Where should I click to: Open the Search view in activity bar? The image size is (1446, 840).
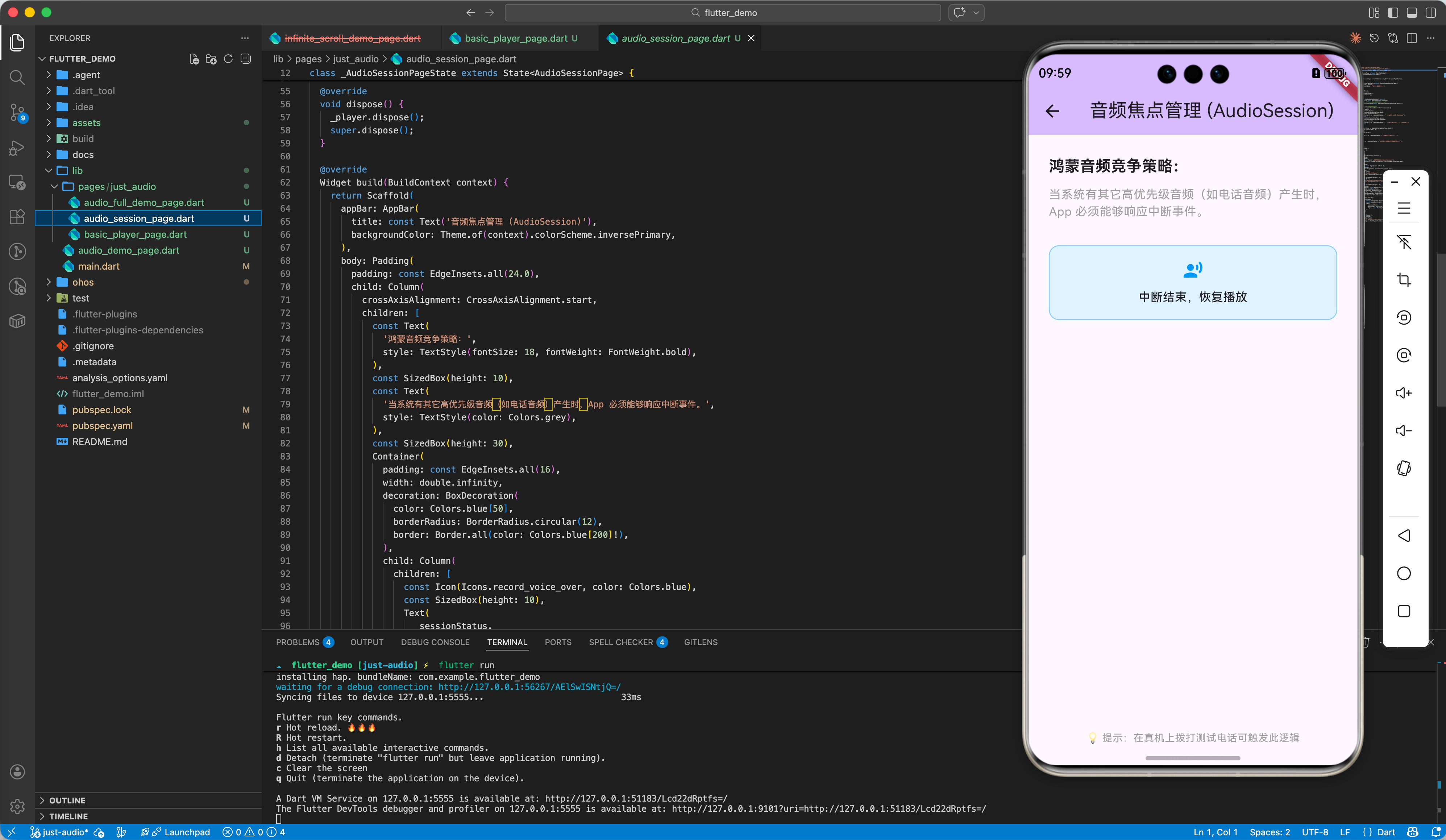click(x=17, y=78)
